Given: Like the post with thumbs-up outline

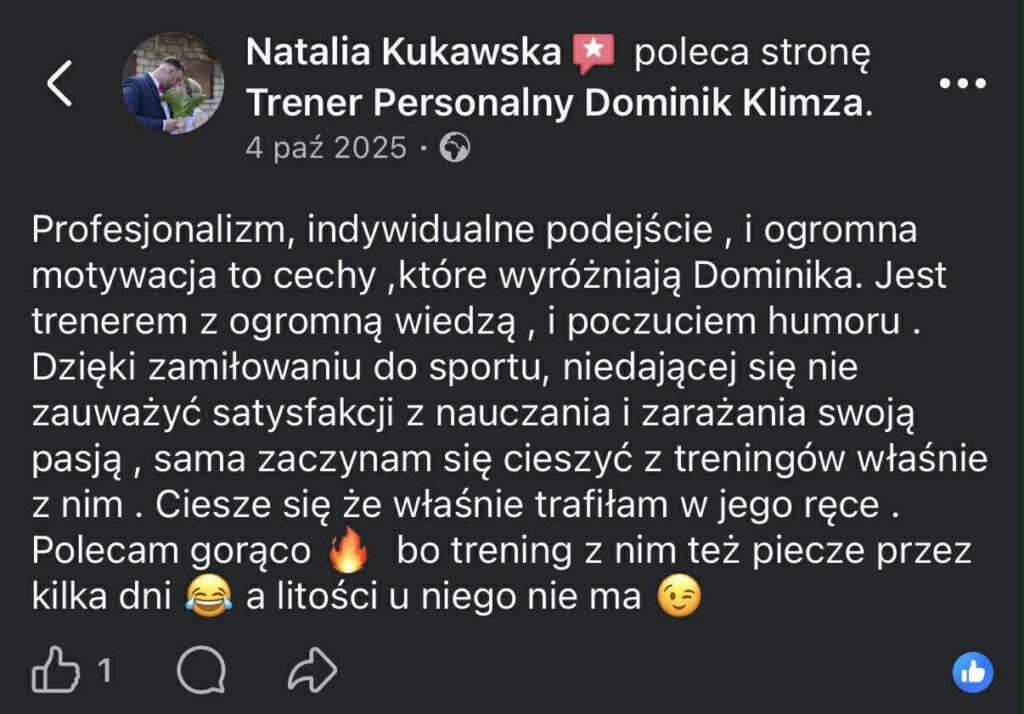Looking at the screenshot, I should pos(56,670).
